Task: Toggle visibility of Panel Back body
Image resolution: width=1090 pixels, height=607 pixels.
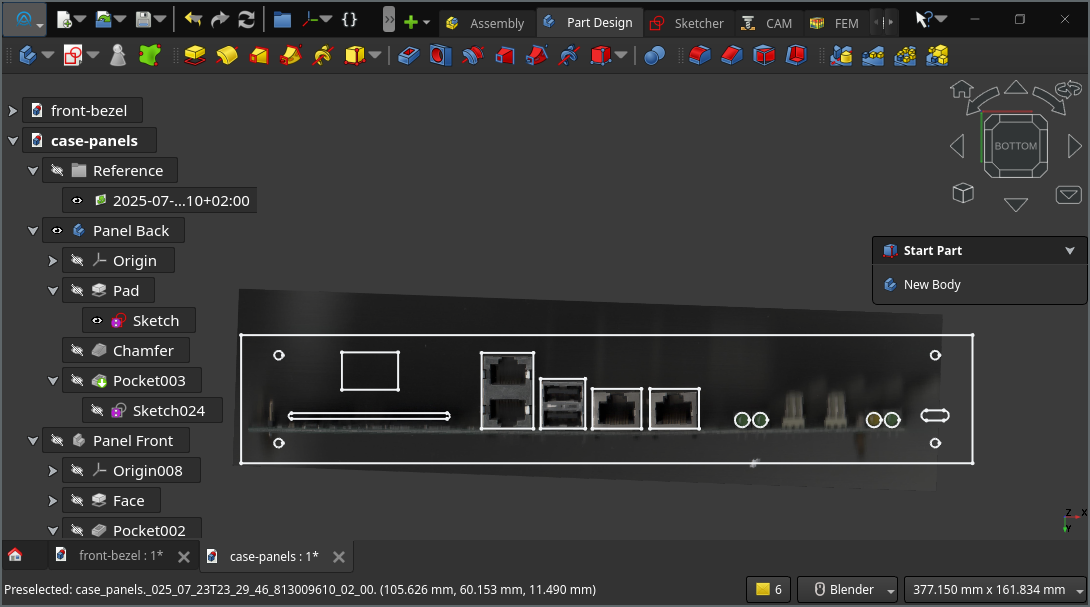Action: (57, 231)
